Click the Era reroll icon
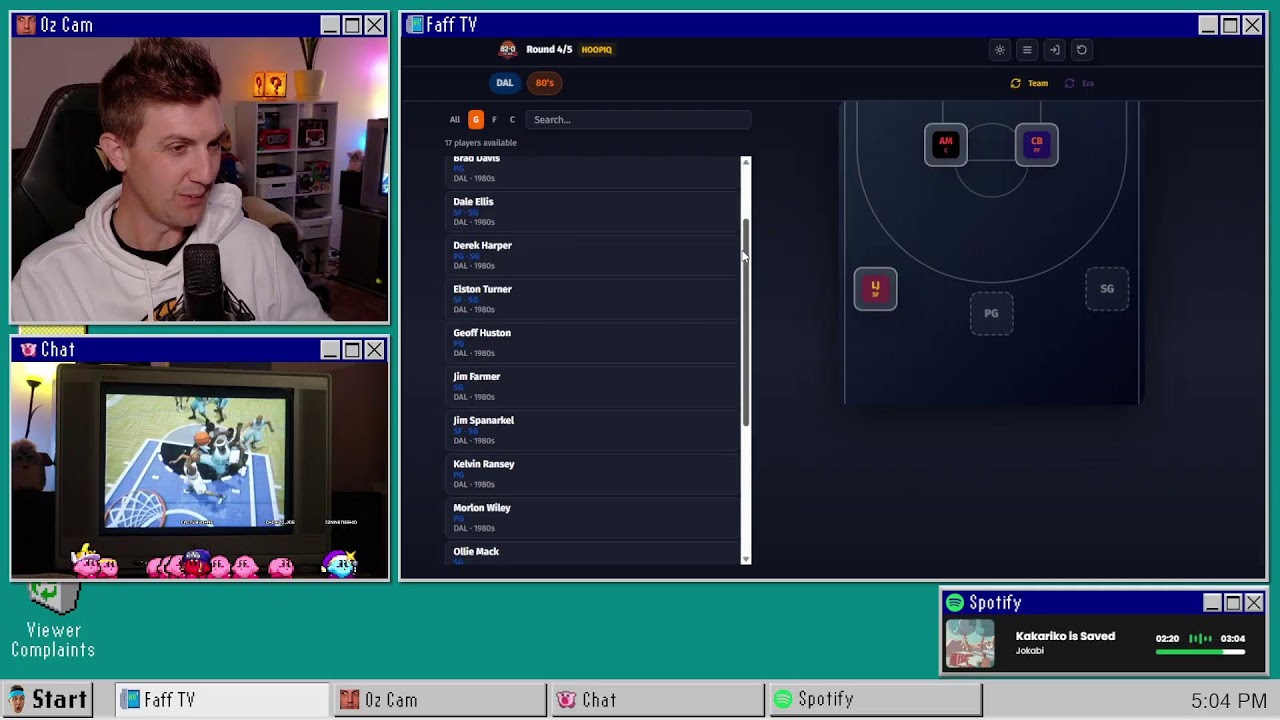1280x720 pixels. (x=1069, y=83)
